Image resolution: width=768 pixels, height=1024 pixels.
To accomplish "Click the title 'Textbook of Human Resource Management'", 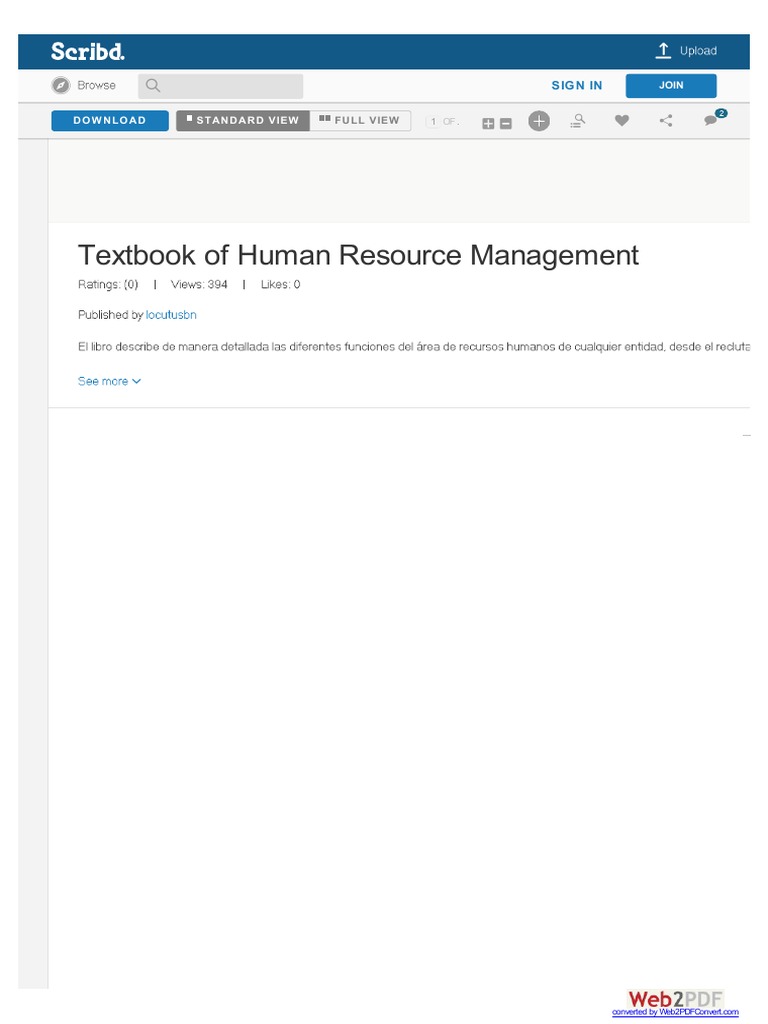I will [358, 255].
